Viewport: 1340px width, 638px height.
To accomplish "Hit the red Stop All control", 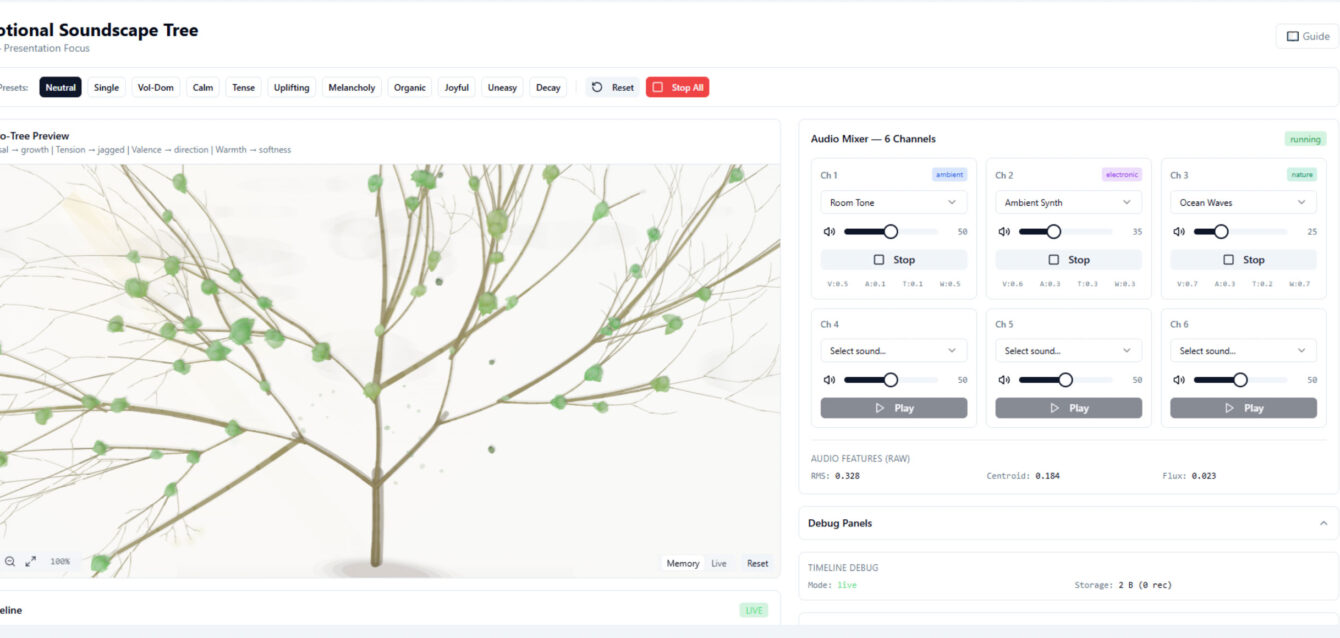I will coord(677,87).
